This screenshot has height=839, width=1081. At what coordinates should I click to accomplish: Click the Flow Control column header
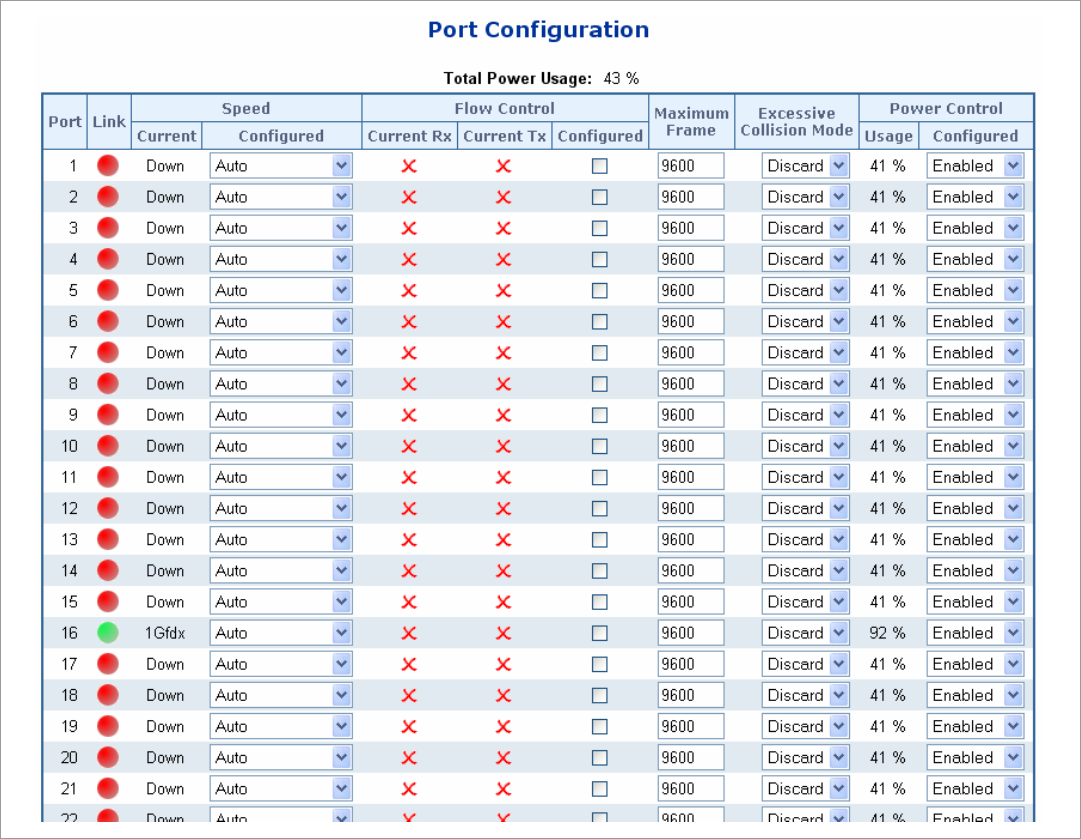click(x=504, y=108)
